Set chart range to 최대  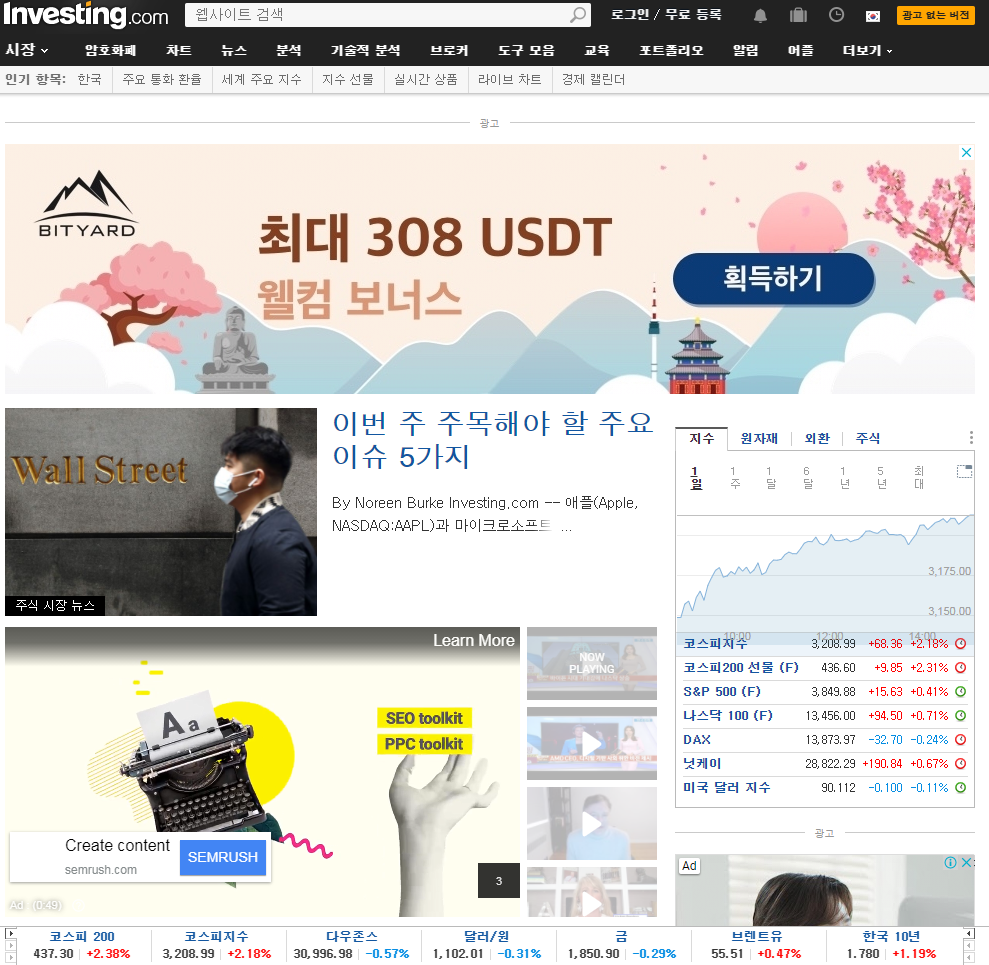[919, 478]
